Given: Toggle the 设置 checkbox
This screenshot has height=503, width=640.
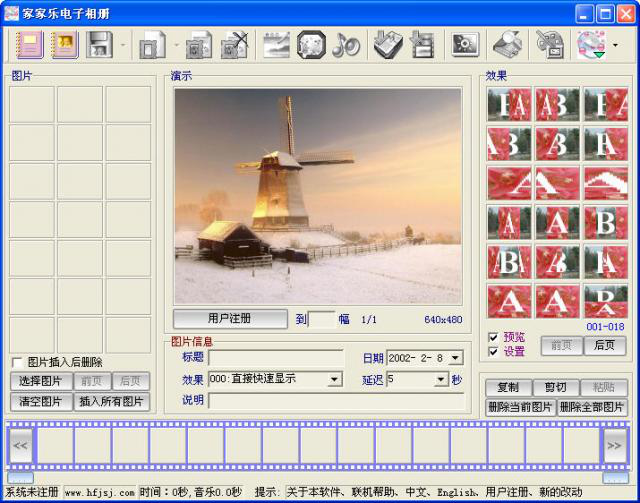Looking at the screenshot, I should [x=493, y=352].
